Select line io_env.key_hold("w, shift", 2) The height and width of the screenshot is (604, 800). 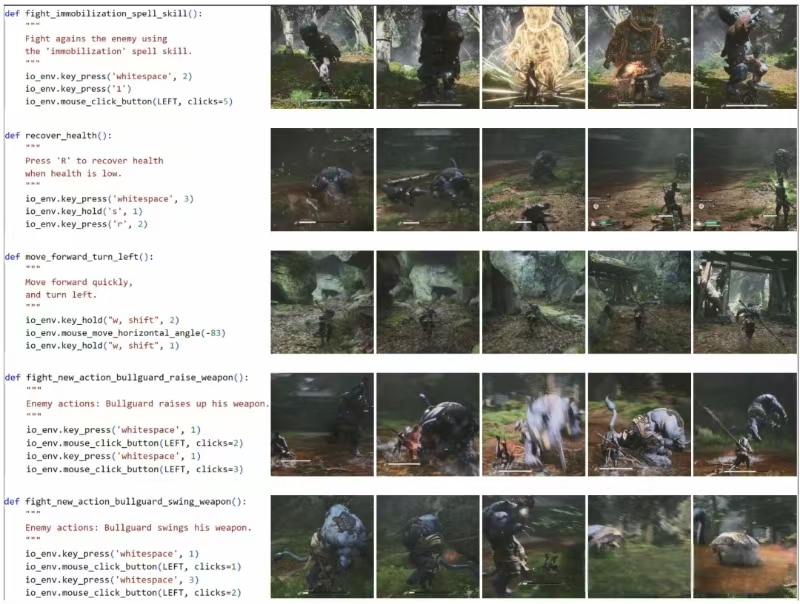coord(103,320)
